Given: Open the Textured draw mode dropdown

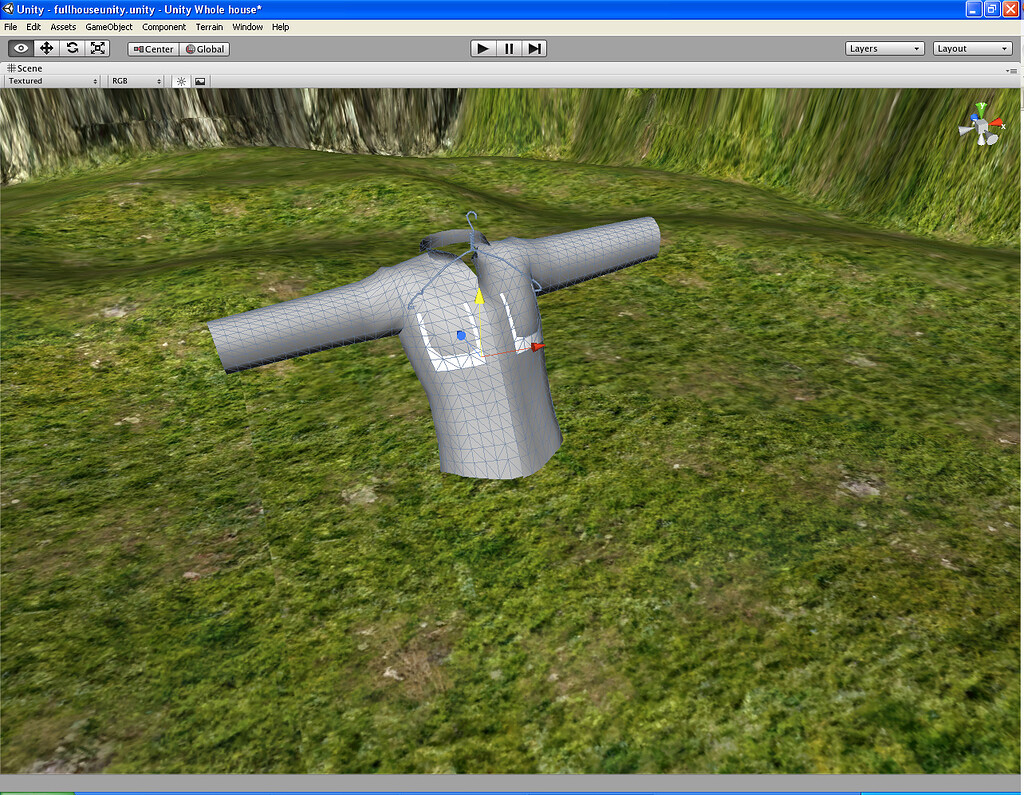Looking at the screenshot, I should (x=50, y=81).
